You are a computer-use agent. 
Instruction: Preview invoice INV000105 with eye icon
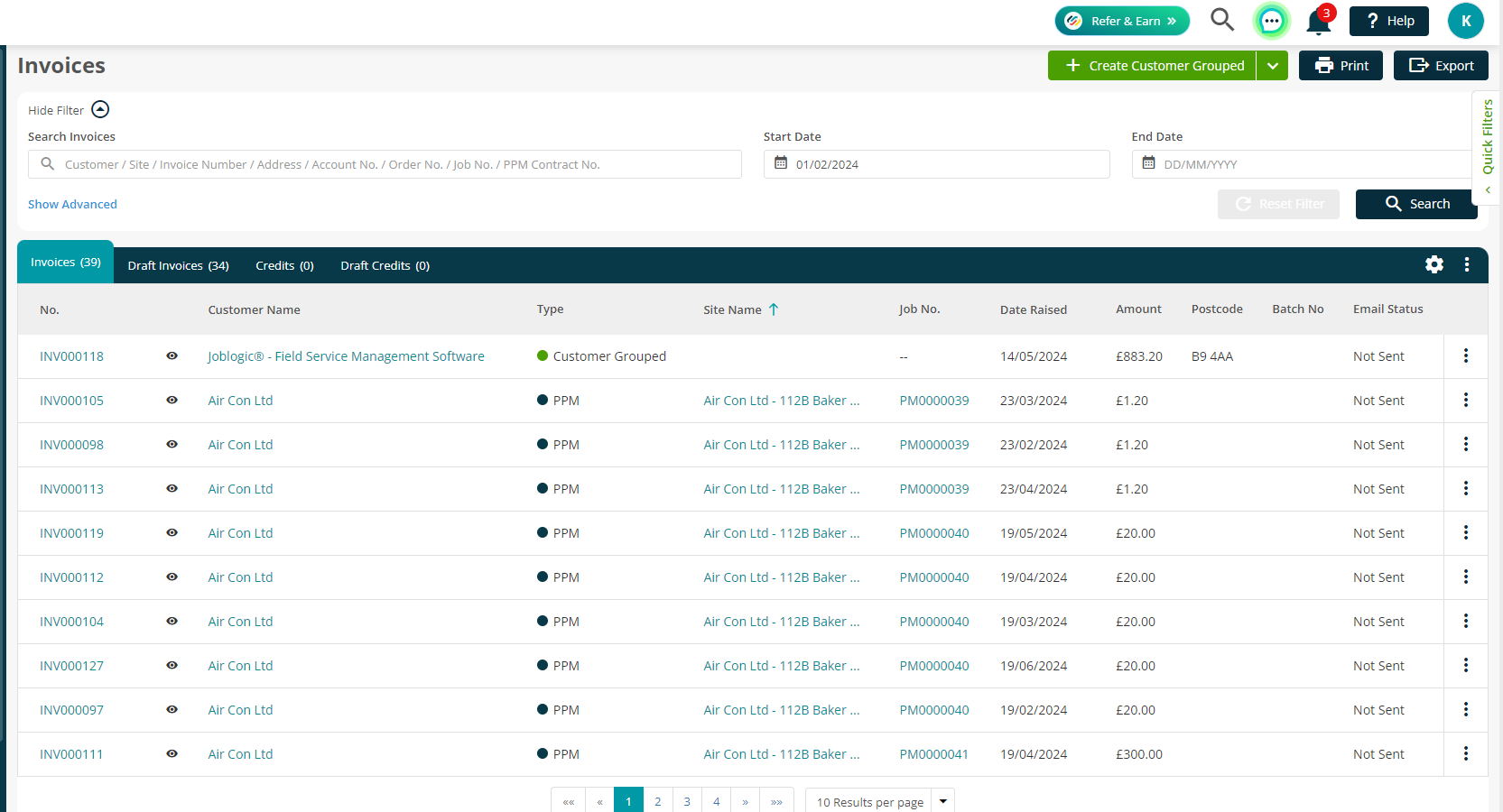click(172, 400)
